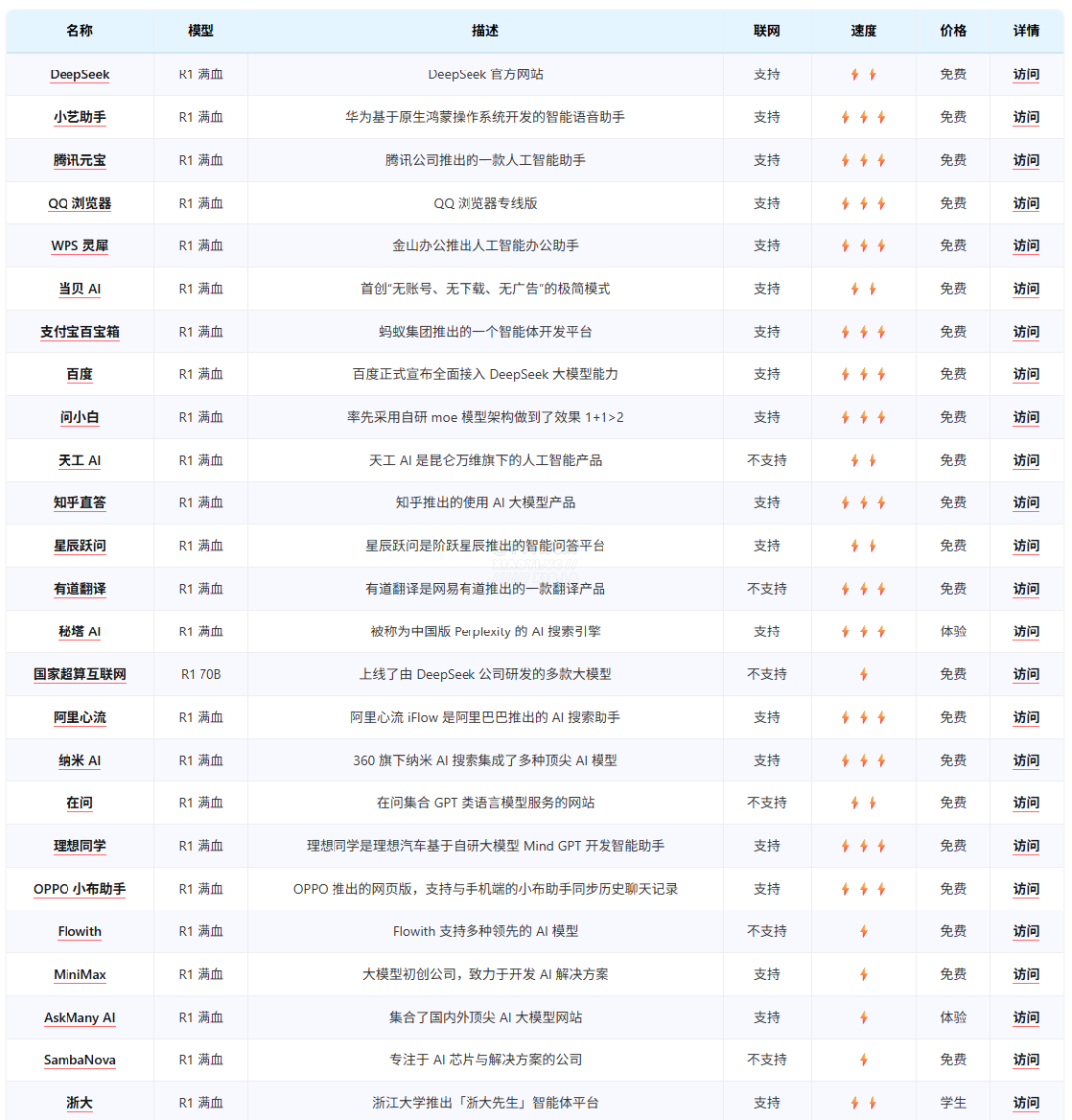Click 访问 in the 问小白 row
This screenshot has width=1072, height=1120.
1026,417
